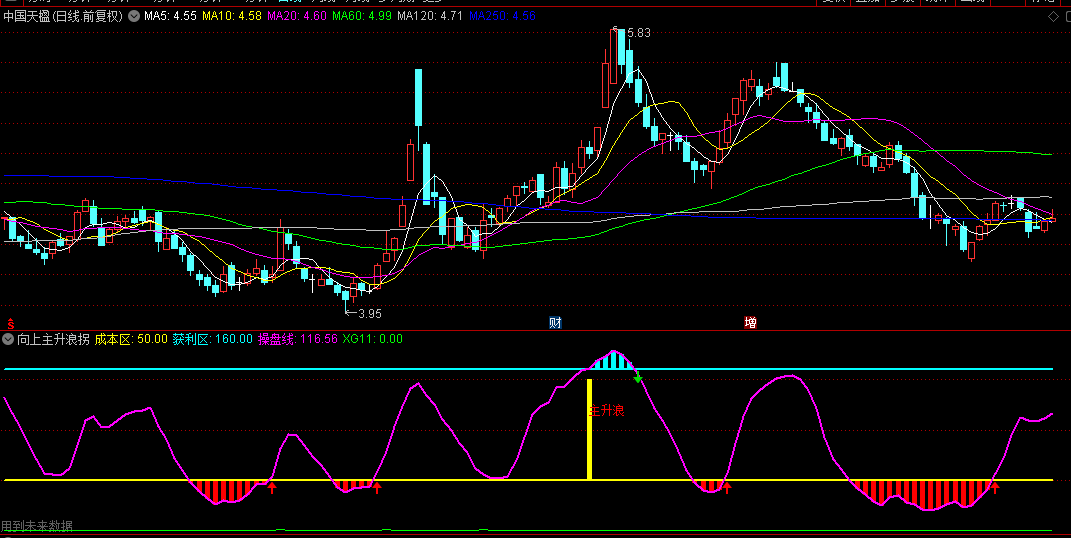
Task: Expand the 向上主升浪拐 indicator dropdown arrow
Action: 9,339
